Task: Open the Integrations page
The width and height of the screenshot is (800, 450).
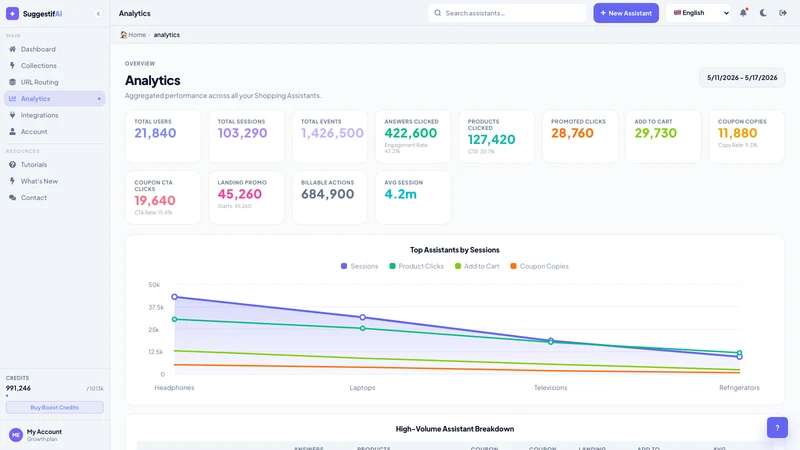Action: click(x=55, y=115)
